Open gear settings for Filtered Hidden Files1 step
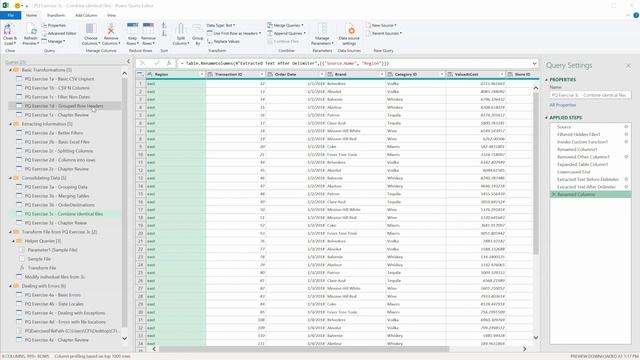This screenshot has height=360, width=640. 626,134
